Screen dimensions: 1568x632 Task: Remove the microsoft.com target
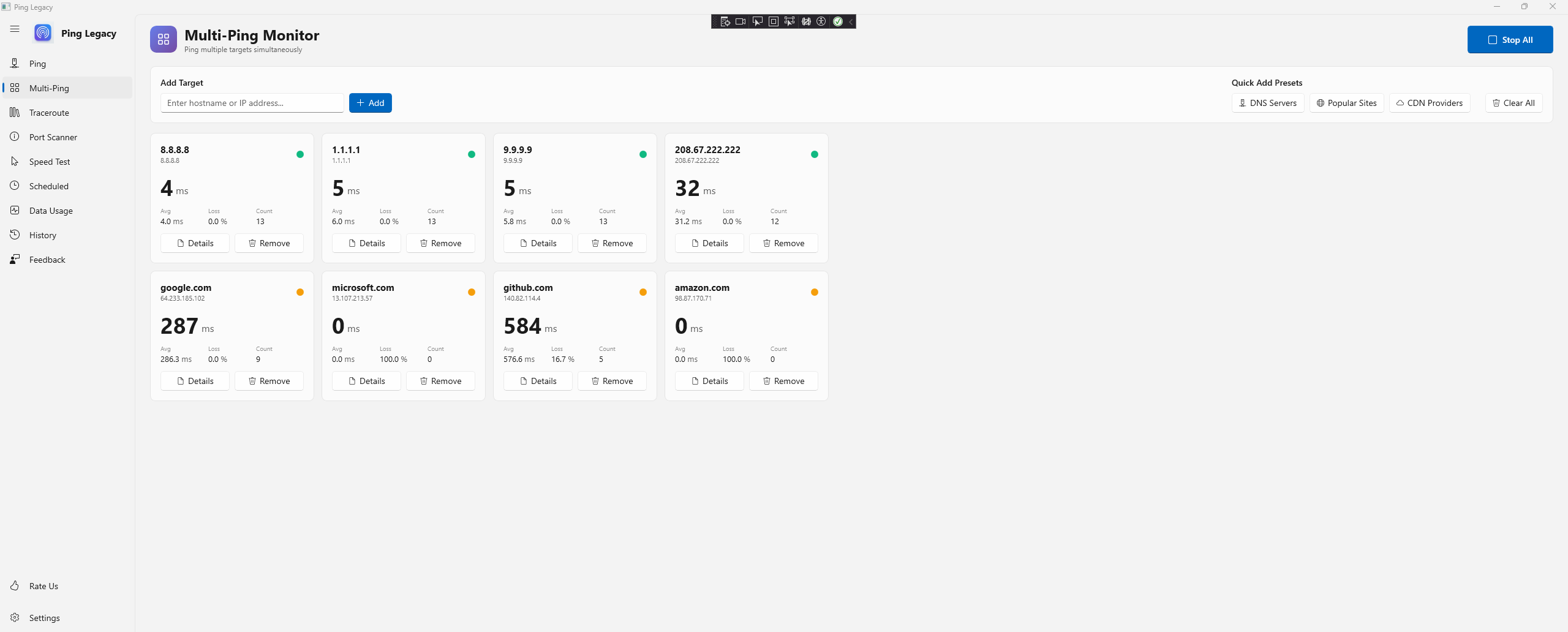pyautogui.click(x=440, y=381)
